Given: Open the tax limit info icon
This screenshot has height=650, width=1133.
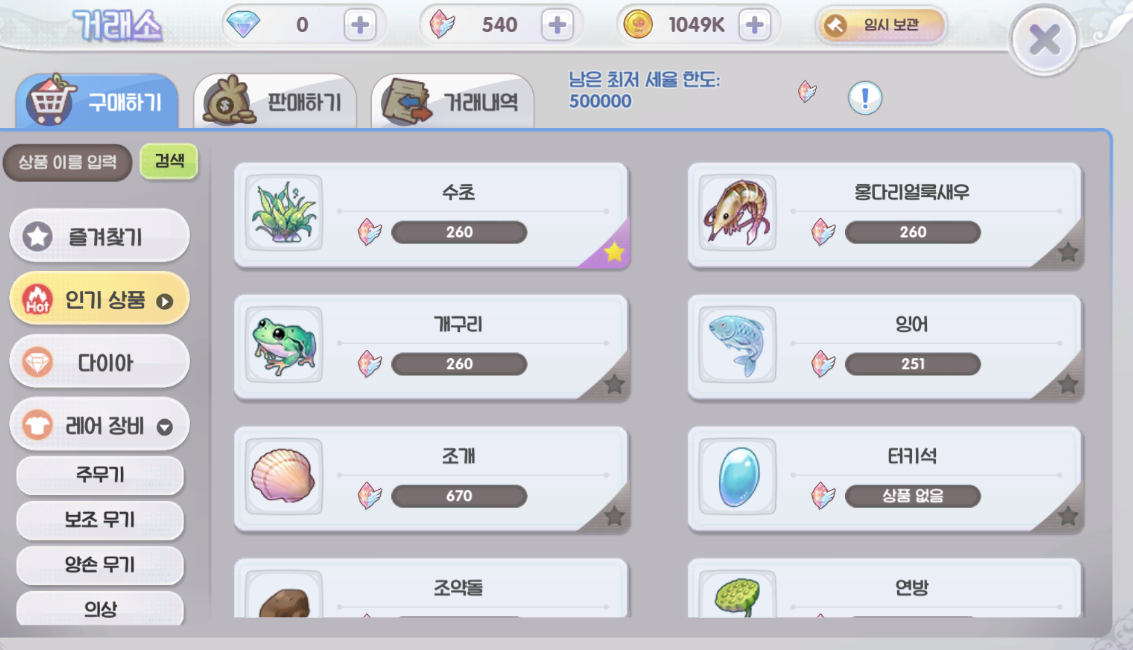Looking at the screenshot, I should click(865, 98).
